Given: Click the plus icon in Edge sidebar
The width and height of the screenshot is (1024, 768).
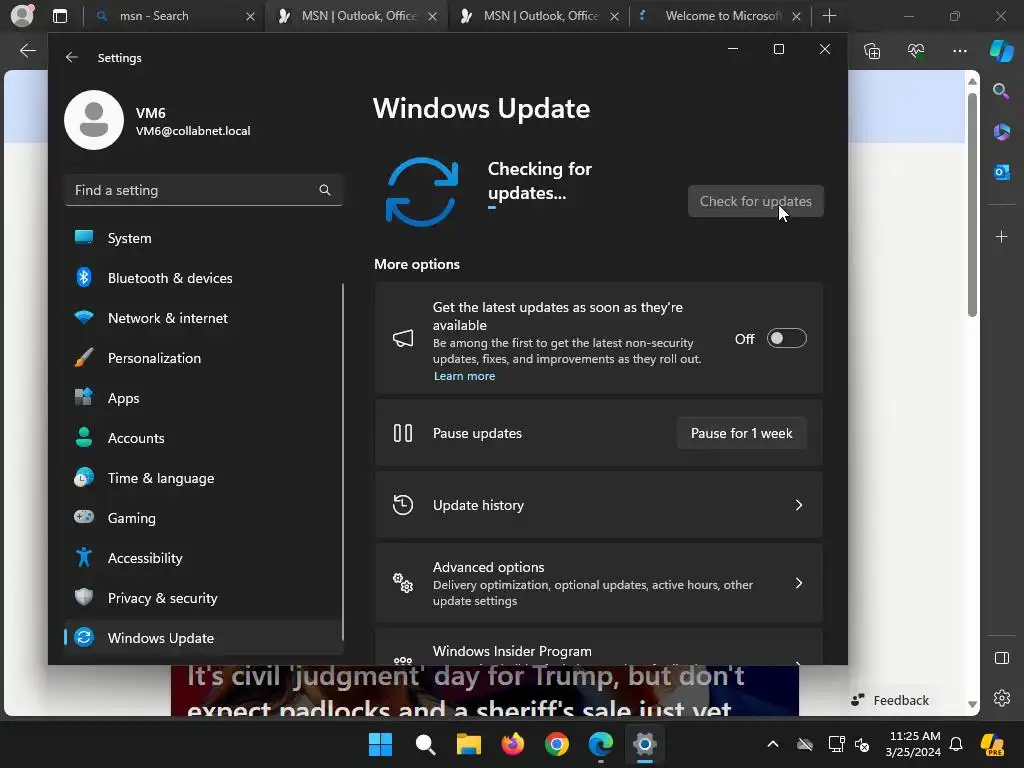Looking at the screenshot, I should tap(1001, 236).
